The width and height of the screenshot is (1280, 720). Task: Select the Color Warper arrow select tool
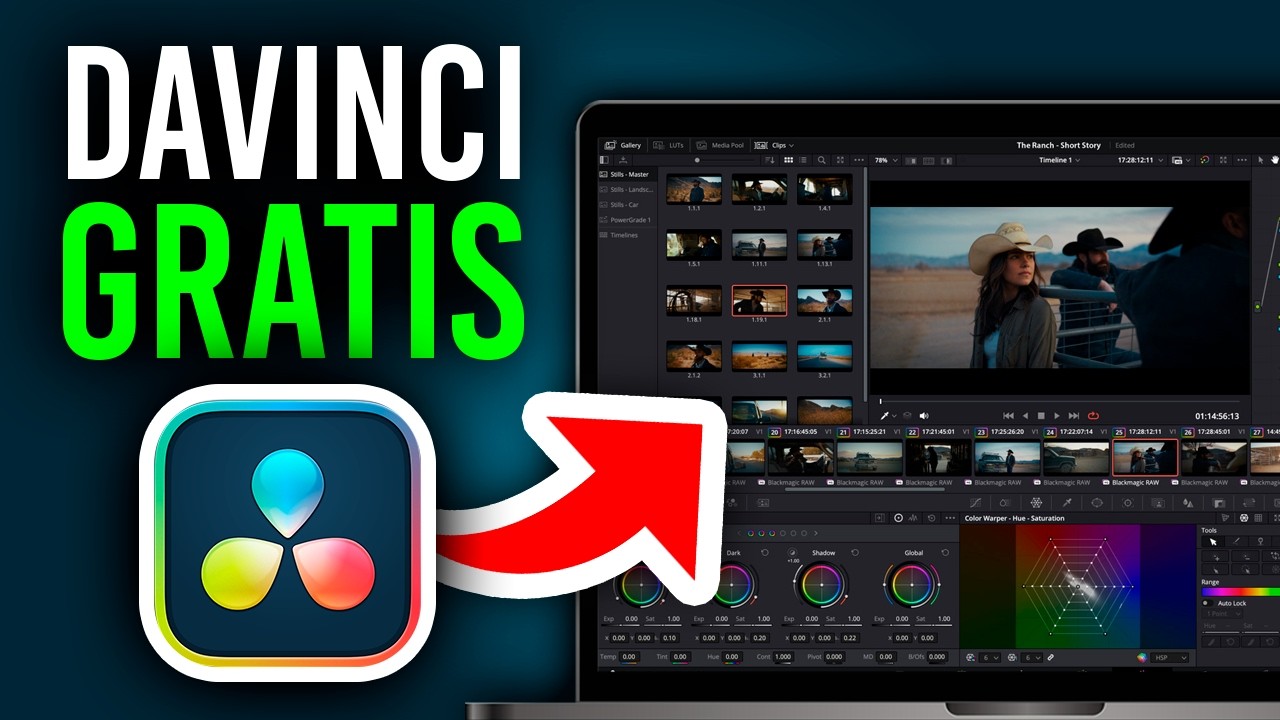pyautogui.click(x=1213, y=541)
